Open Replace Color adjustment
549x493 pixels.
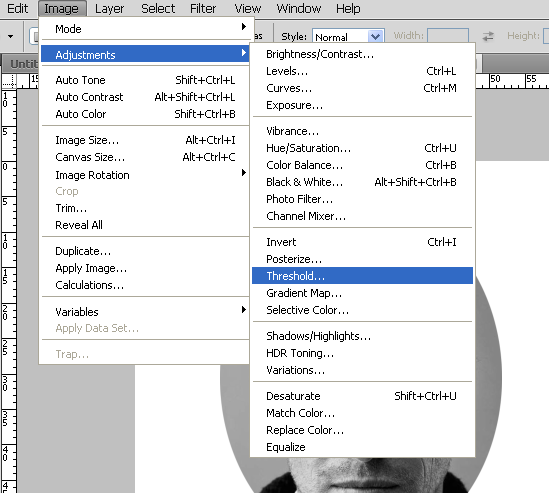tap(362, 430)
